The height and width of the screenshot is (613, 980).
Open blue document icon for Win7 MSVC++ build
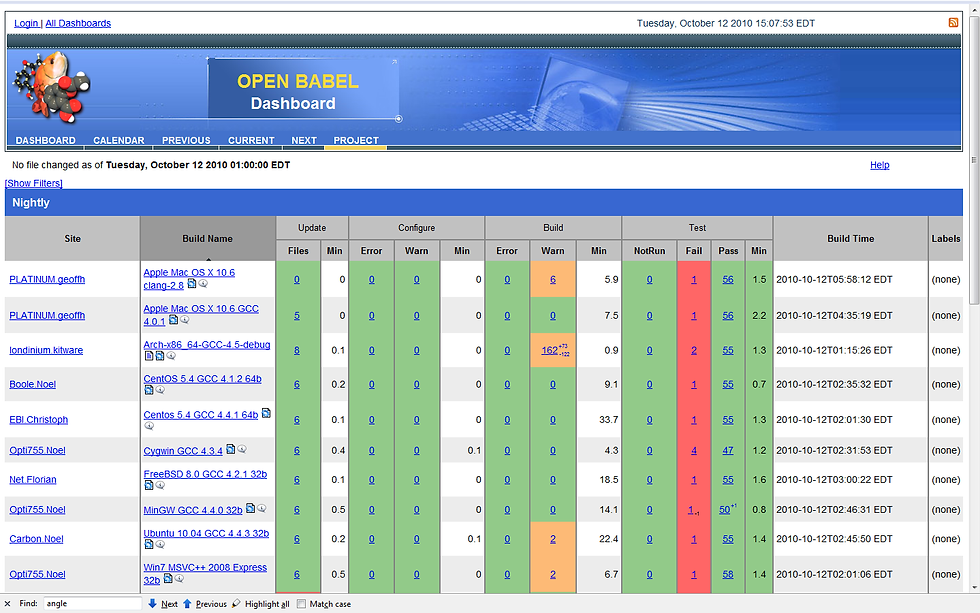pos(168,579)
